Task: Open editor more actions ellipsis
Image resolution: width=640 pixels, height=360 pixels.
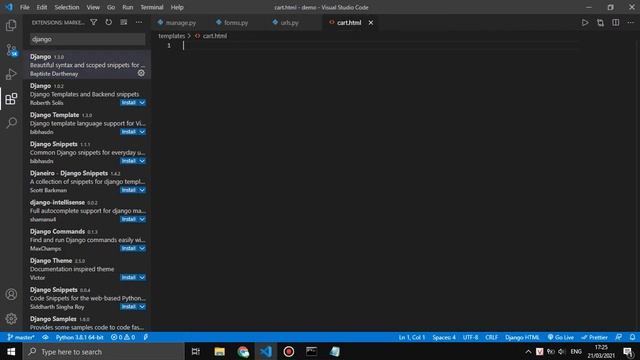Action: tap(631, 22)
